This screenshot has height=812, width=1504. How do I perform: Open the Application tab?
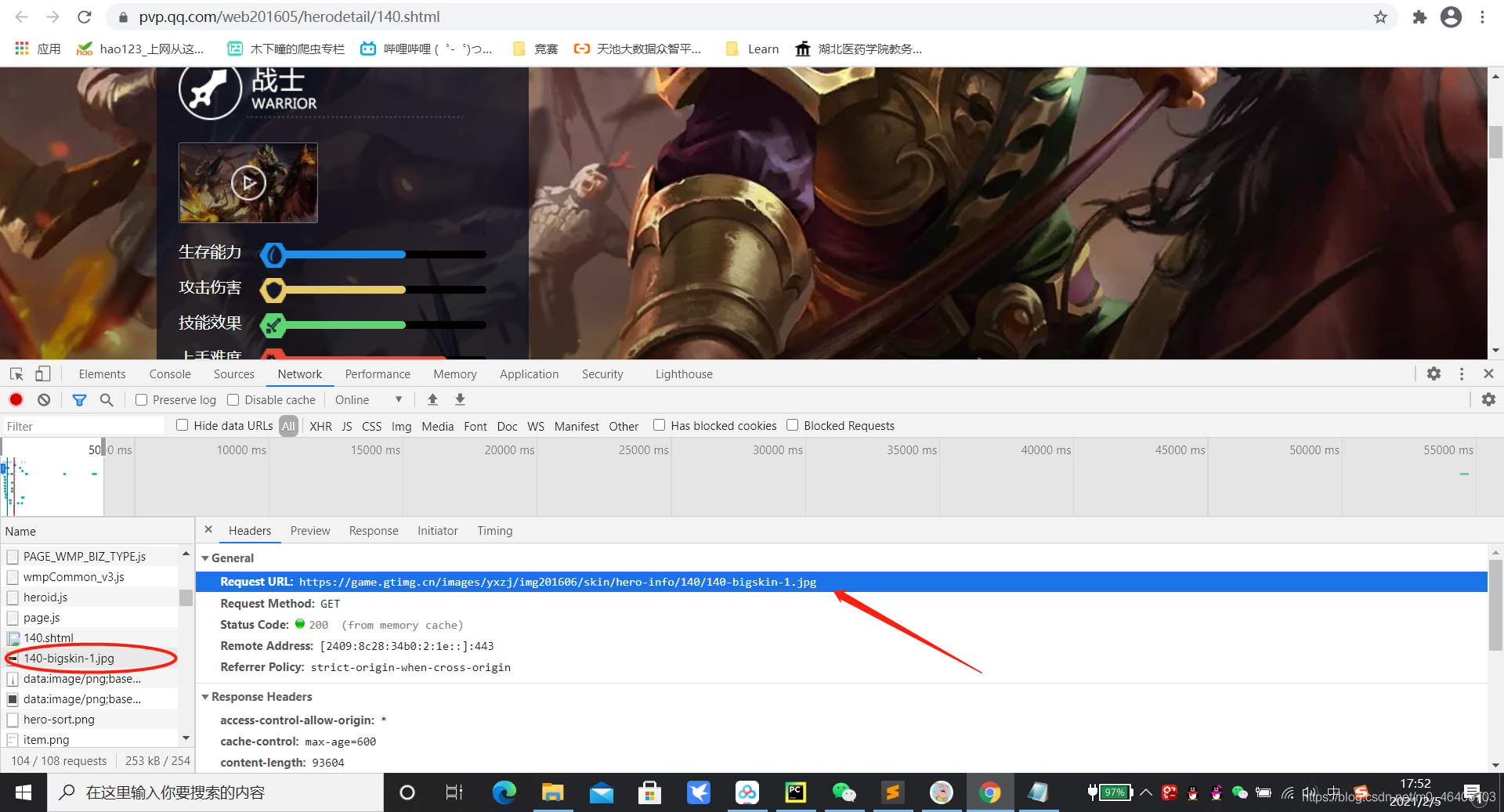530,374
